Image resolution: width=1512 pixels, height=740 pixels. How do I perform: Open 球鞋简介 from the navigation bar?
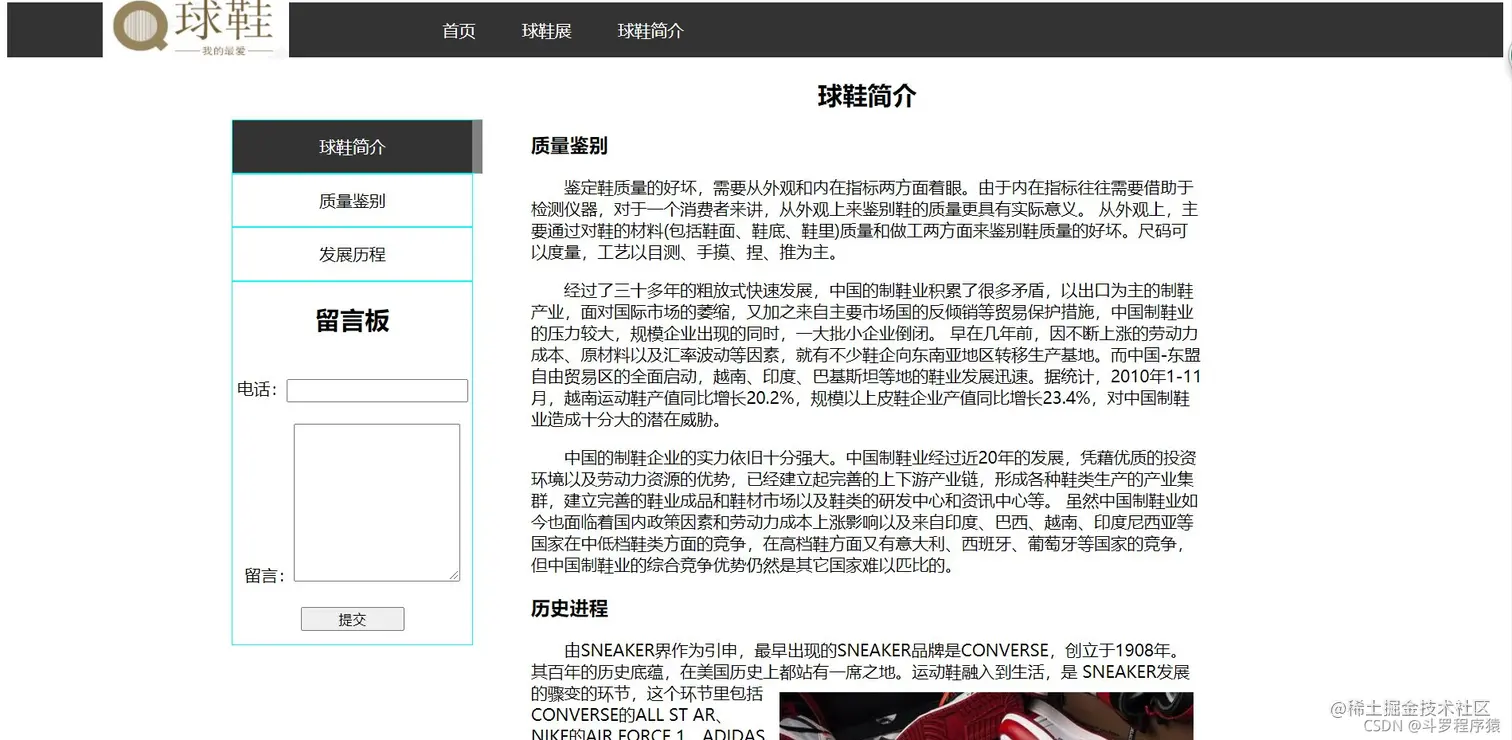click(650, 31)
